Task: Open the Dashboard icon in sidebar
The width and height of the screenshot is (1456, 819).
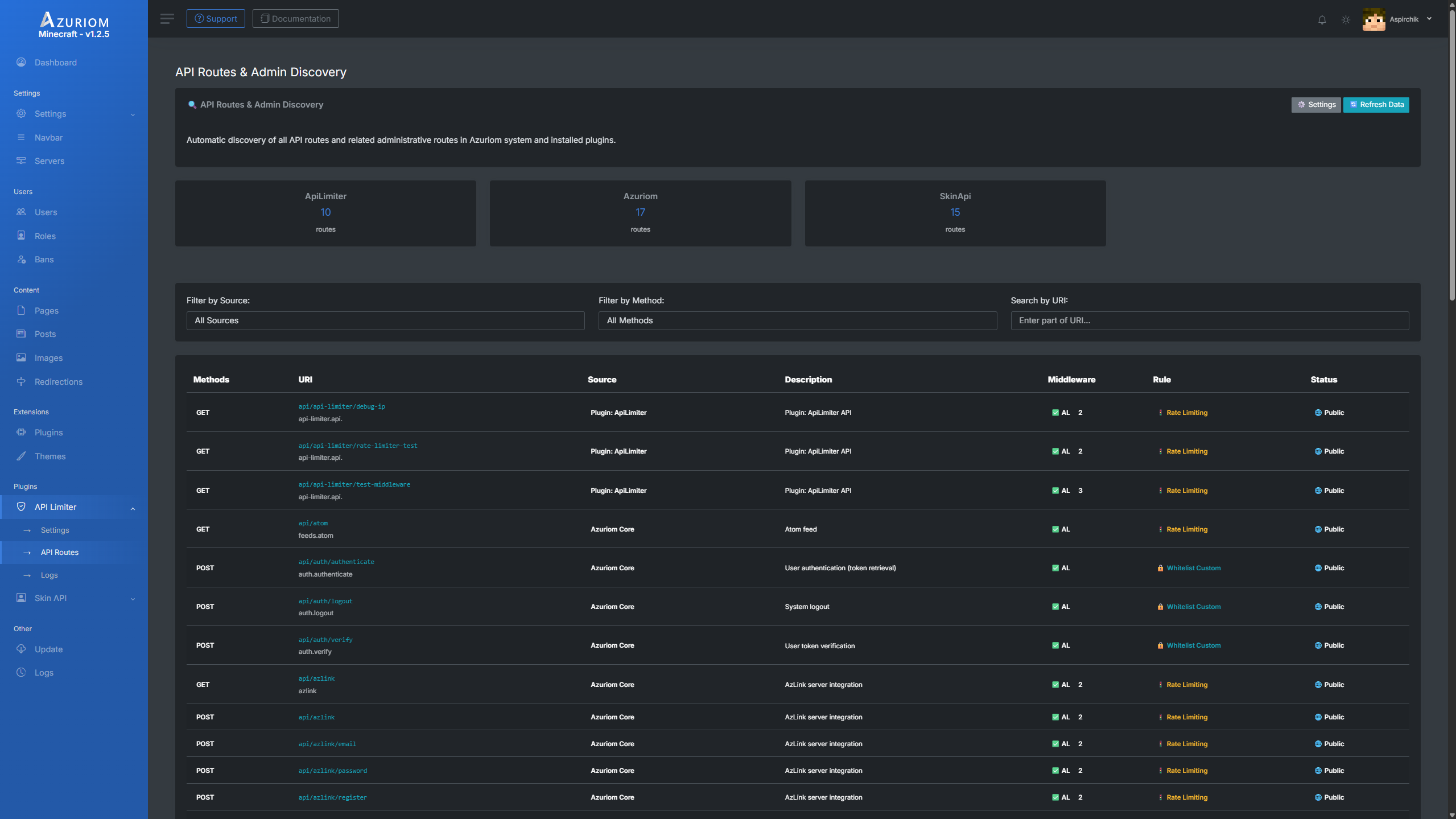Action: 21,62
